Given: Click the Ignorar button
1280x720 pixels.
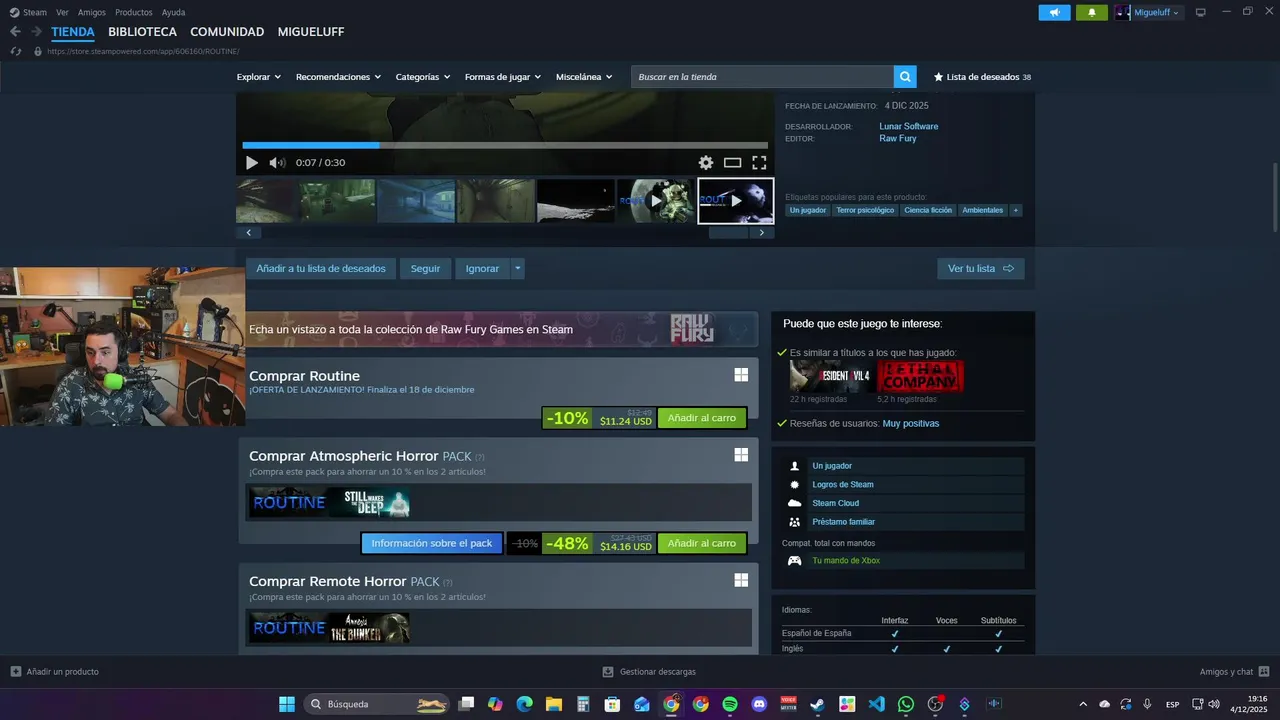Looking at the screenshot, I should [482, 268].
